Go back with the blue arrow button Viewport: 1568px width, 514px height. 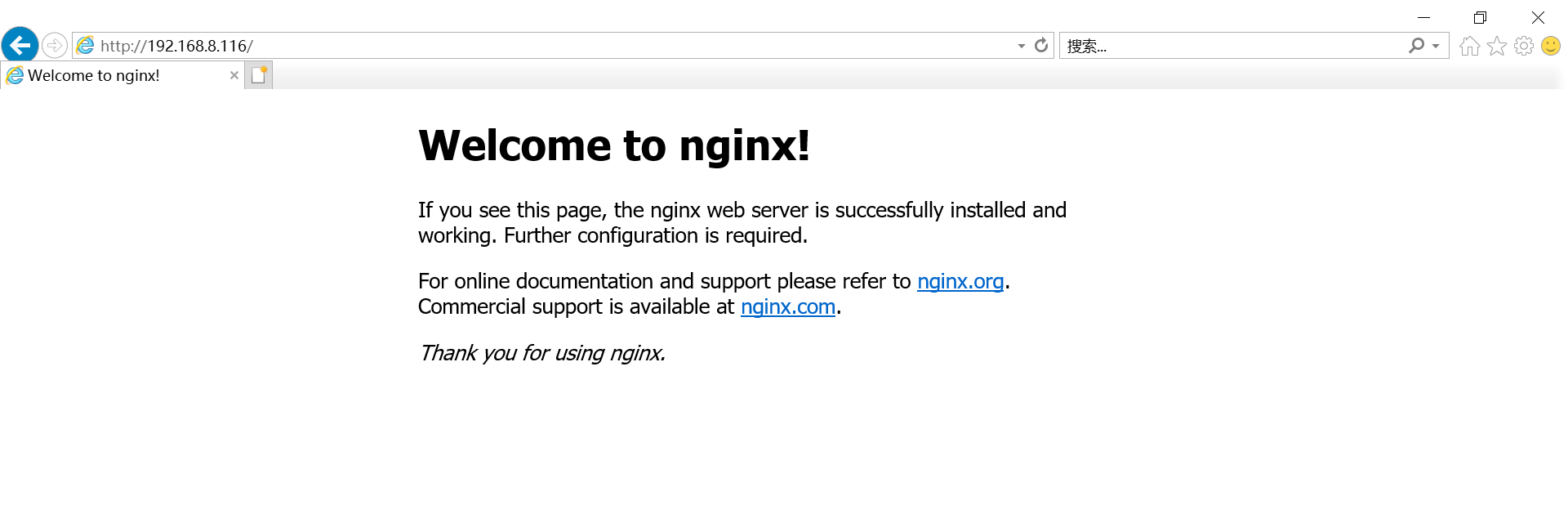point(20,45)
